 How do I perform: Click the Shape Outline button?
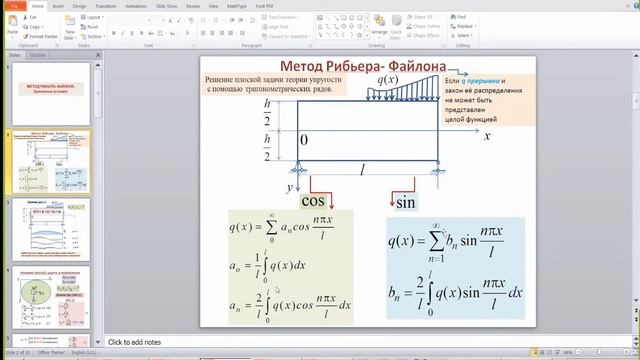pyautogui.click(x=424, y=26)
